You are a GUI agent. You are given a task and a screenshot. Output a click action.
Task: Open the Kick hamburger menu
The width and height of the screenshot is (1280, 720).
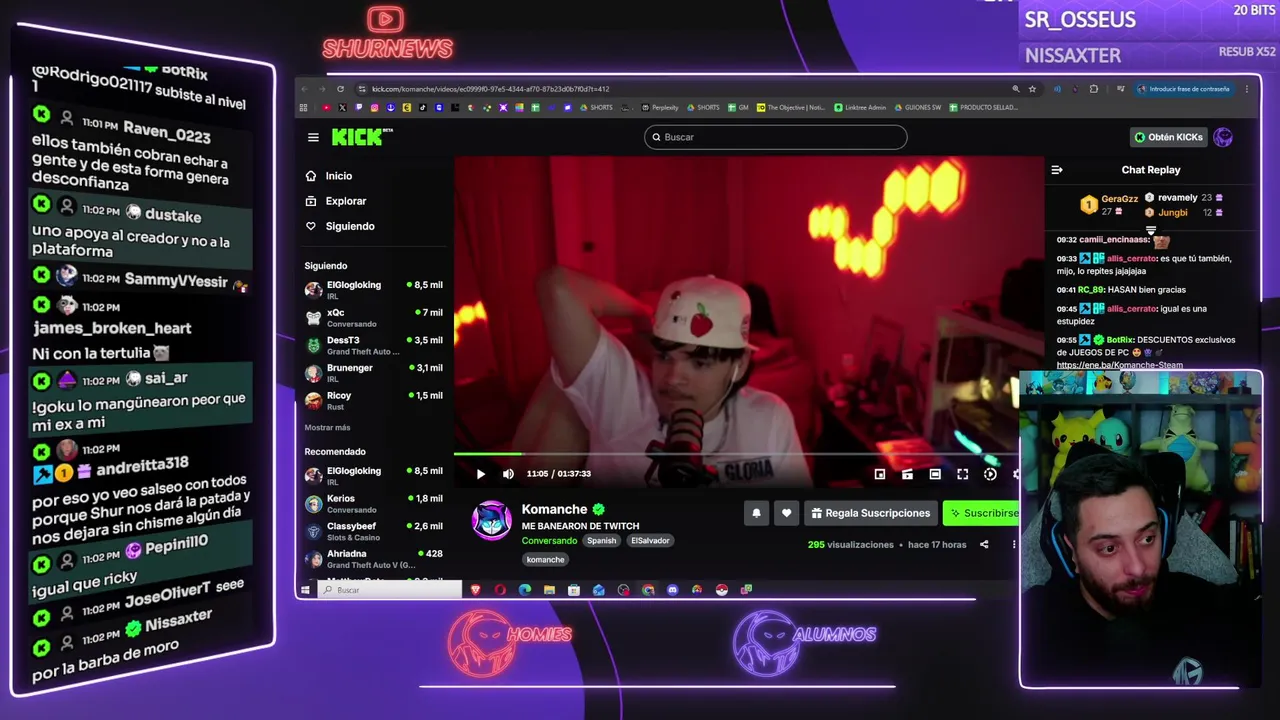point(313,137)
